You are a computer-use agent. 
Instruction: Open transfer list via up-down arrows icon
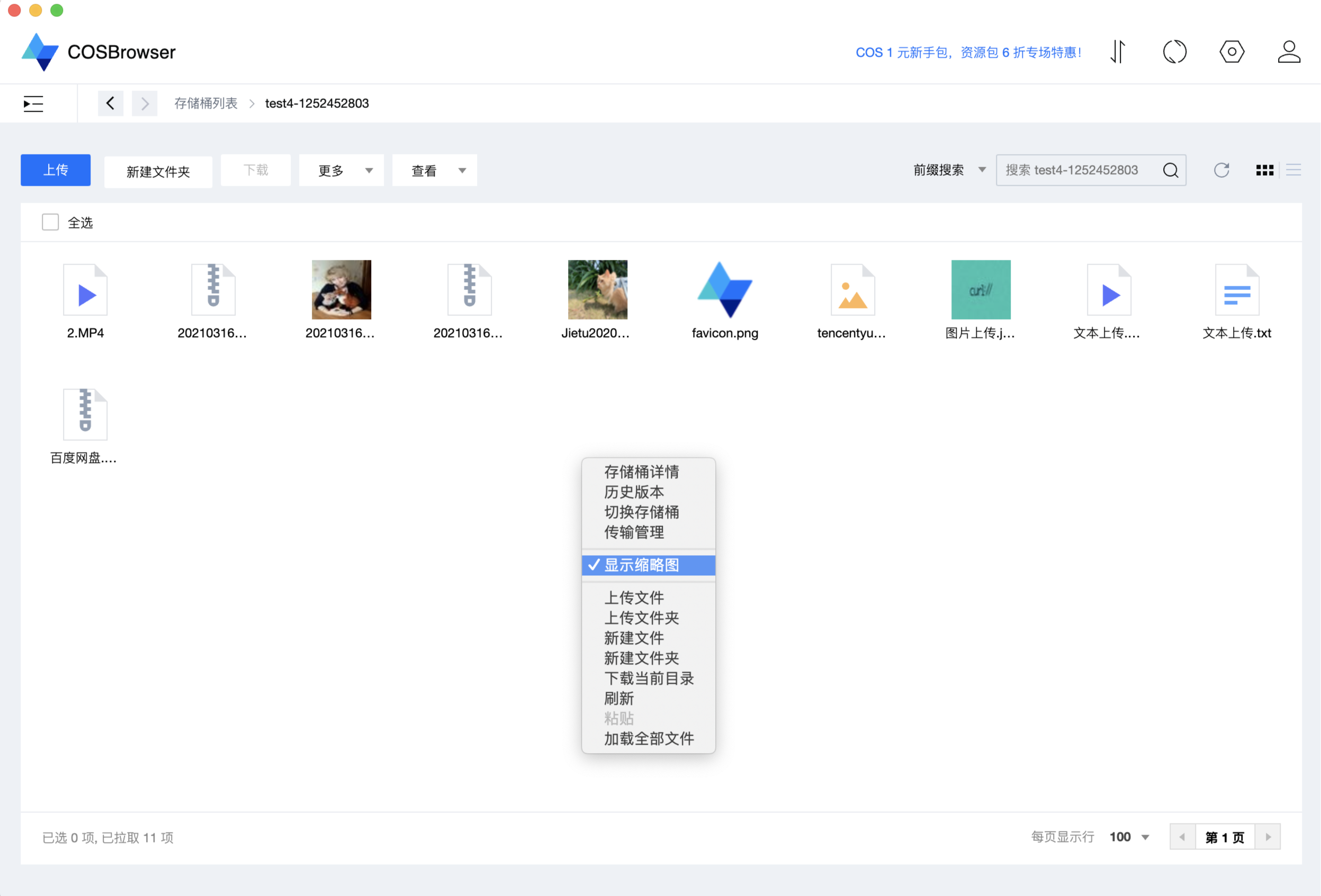1118,52
